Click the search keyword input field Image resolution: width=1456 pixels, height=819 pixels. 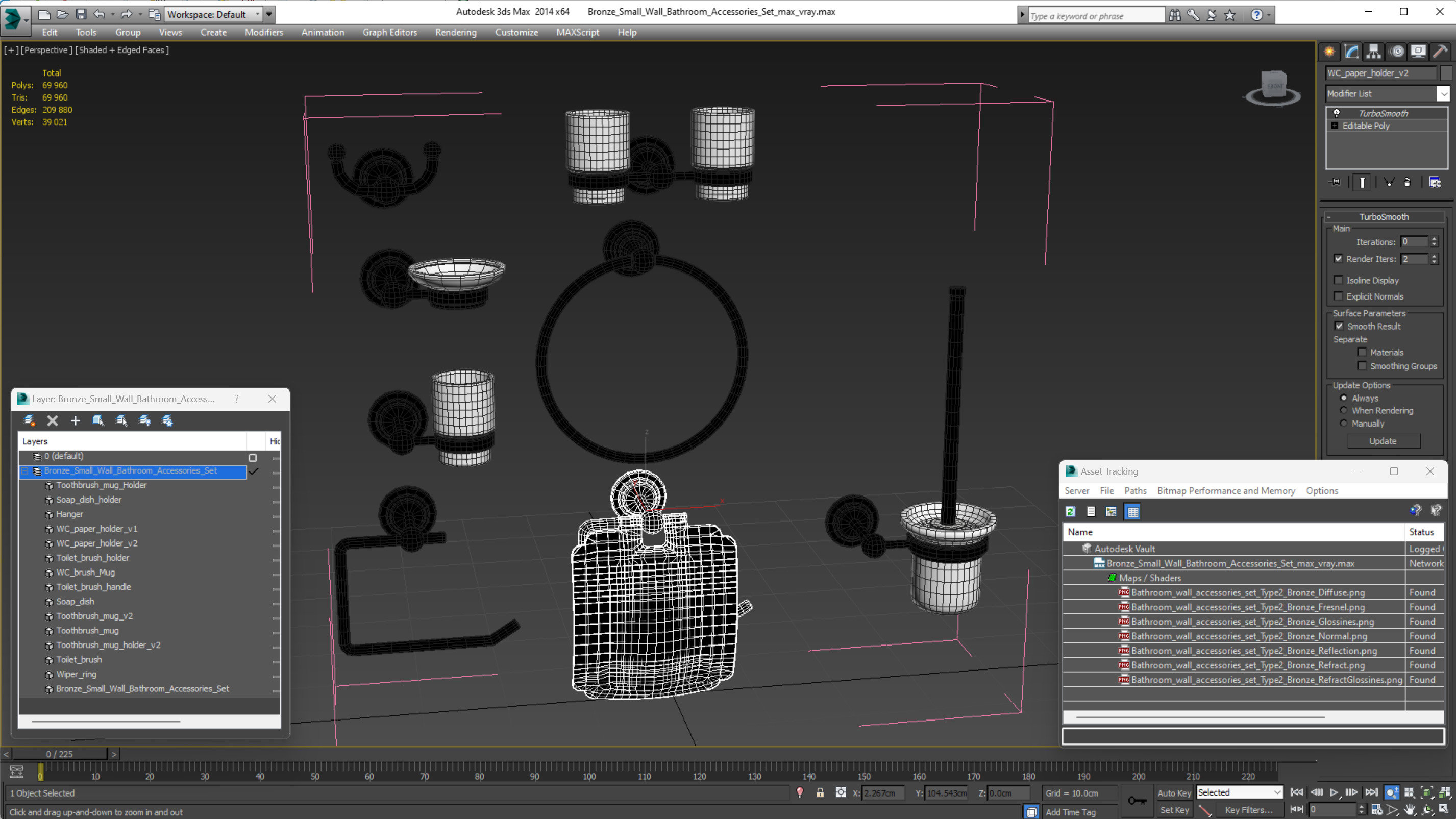(1096, 16)
